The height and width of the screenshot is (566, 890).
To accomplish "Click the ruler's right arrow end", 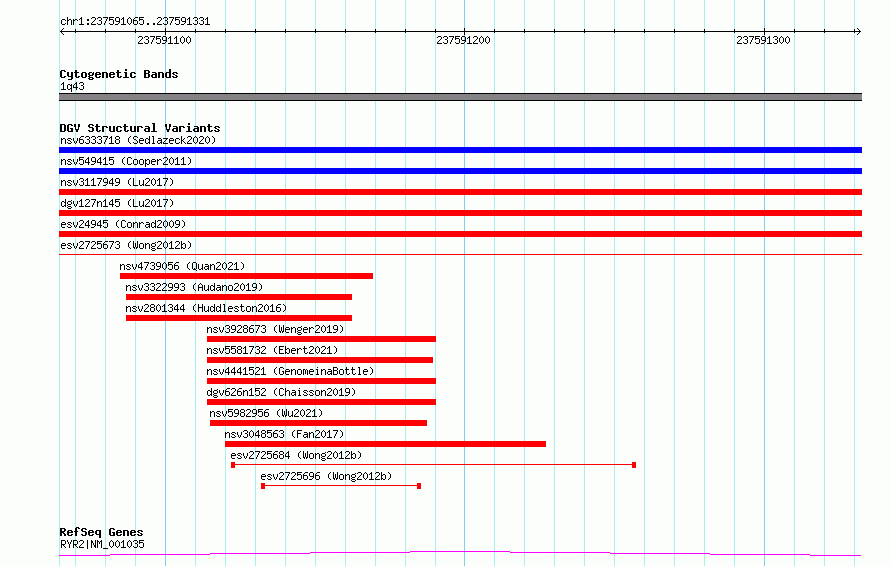I will tap(858, 31).
